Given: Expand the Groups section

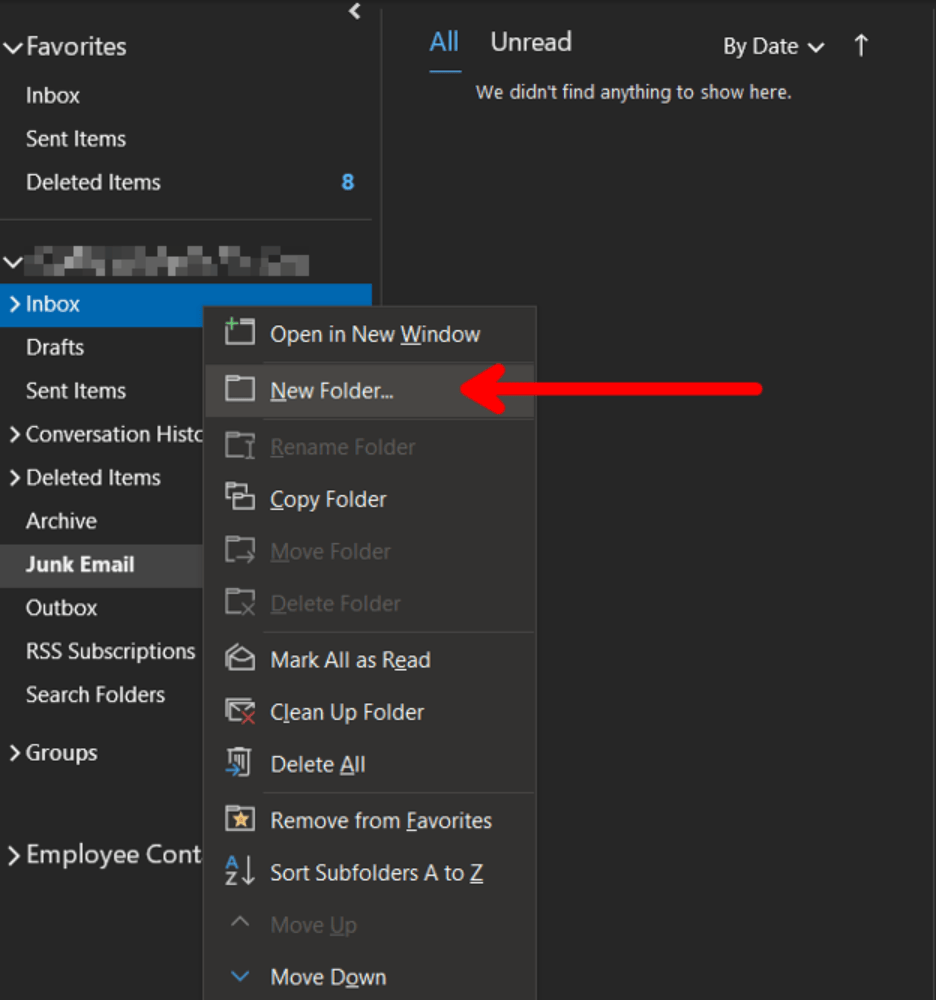Looking at the screenshot, I should (14, 753).
